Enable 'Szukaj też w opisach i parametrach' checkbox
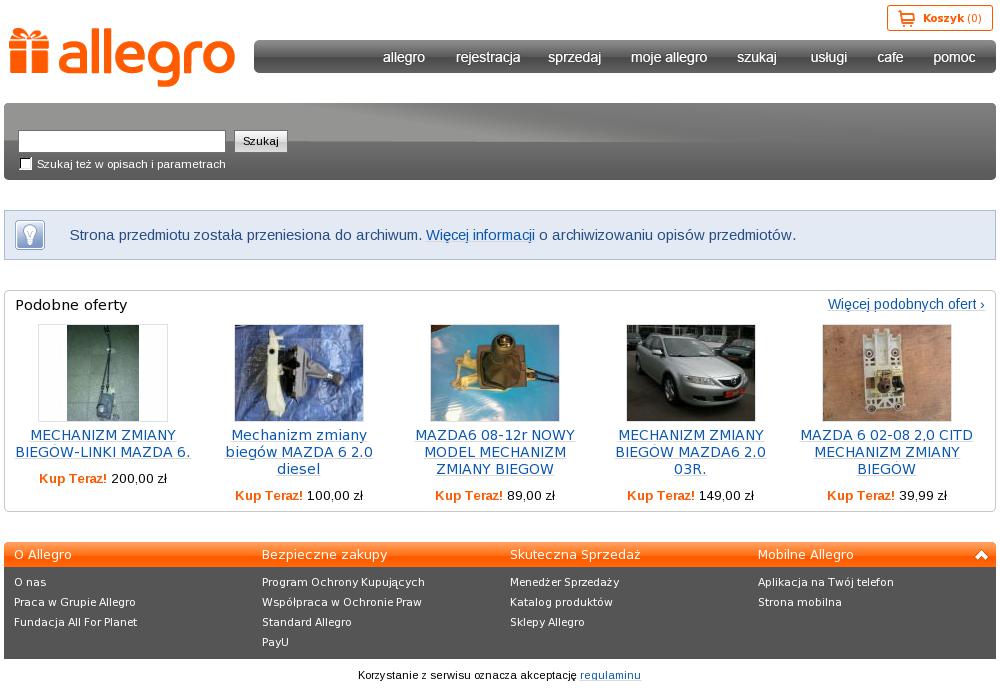The image size is (1000, 695). 26,164
